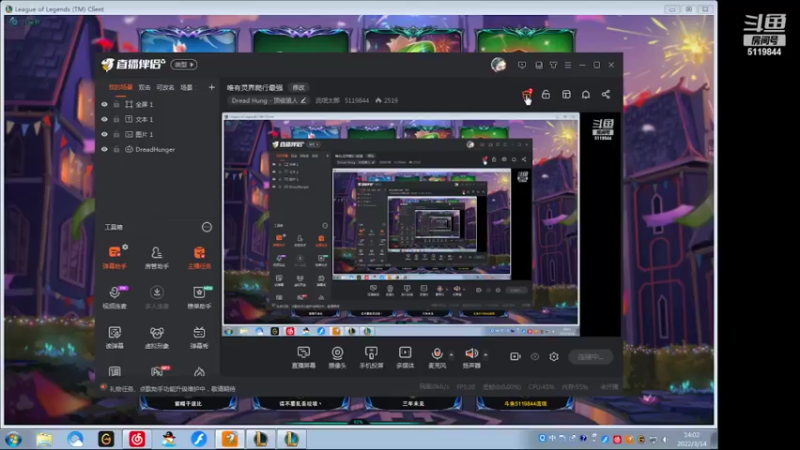Expand microphone options arrow
Screen dimensions: 800x450
tap(451, 354)
